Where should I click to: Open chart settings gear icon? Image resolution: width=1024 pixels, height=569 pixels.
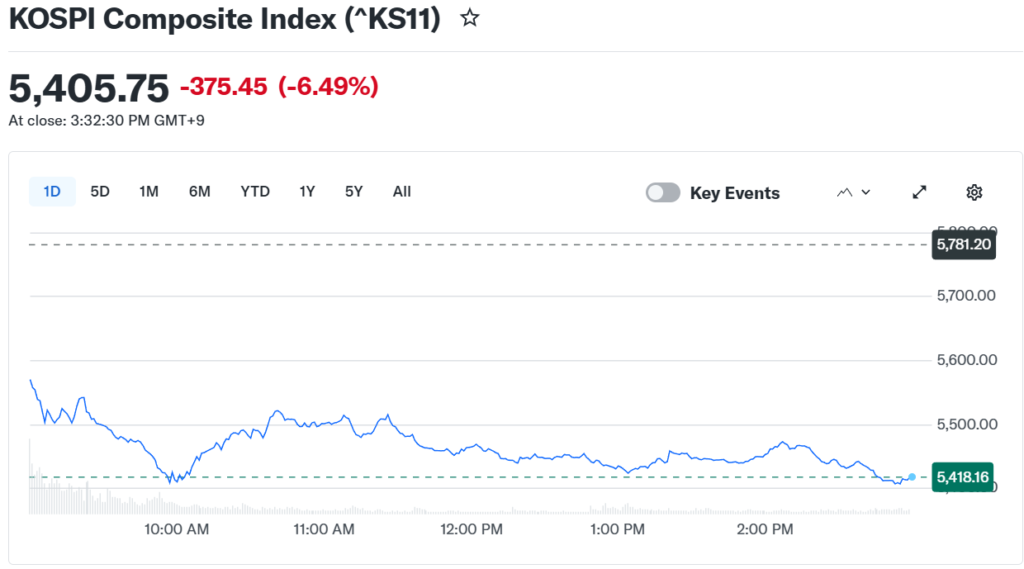[x=974, y=192]
